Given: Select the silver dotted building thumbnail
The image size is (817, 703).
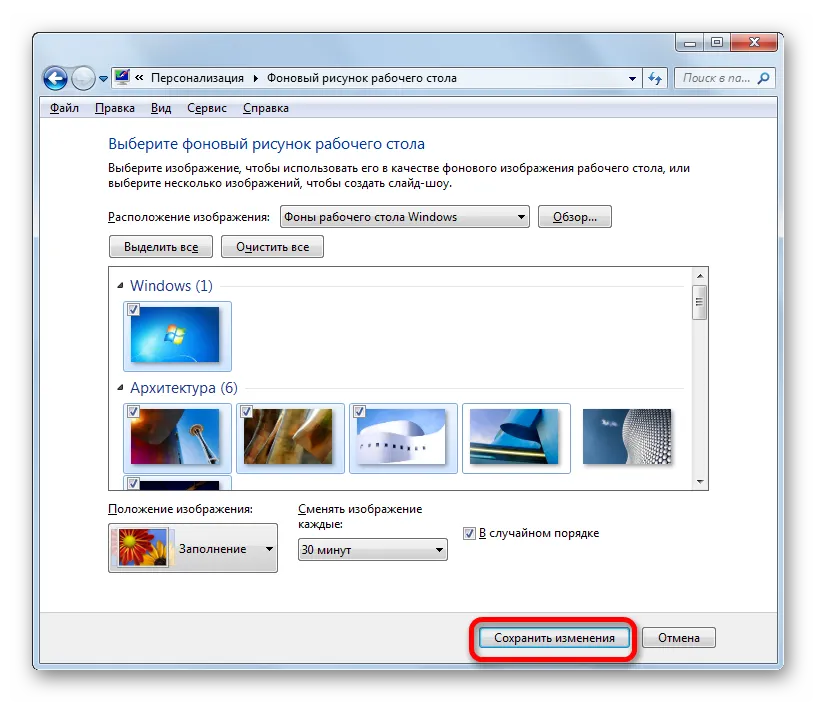Looking at the screenshot, I should [x=627, y=437].
